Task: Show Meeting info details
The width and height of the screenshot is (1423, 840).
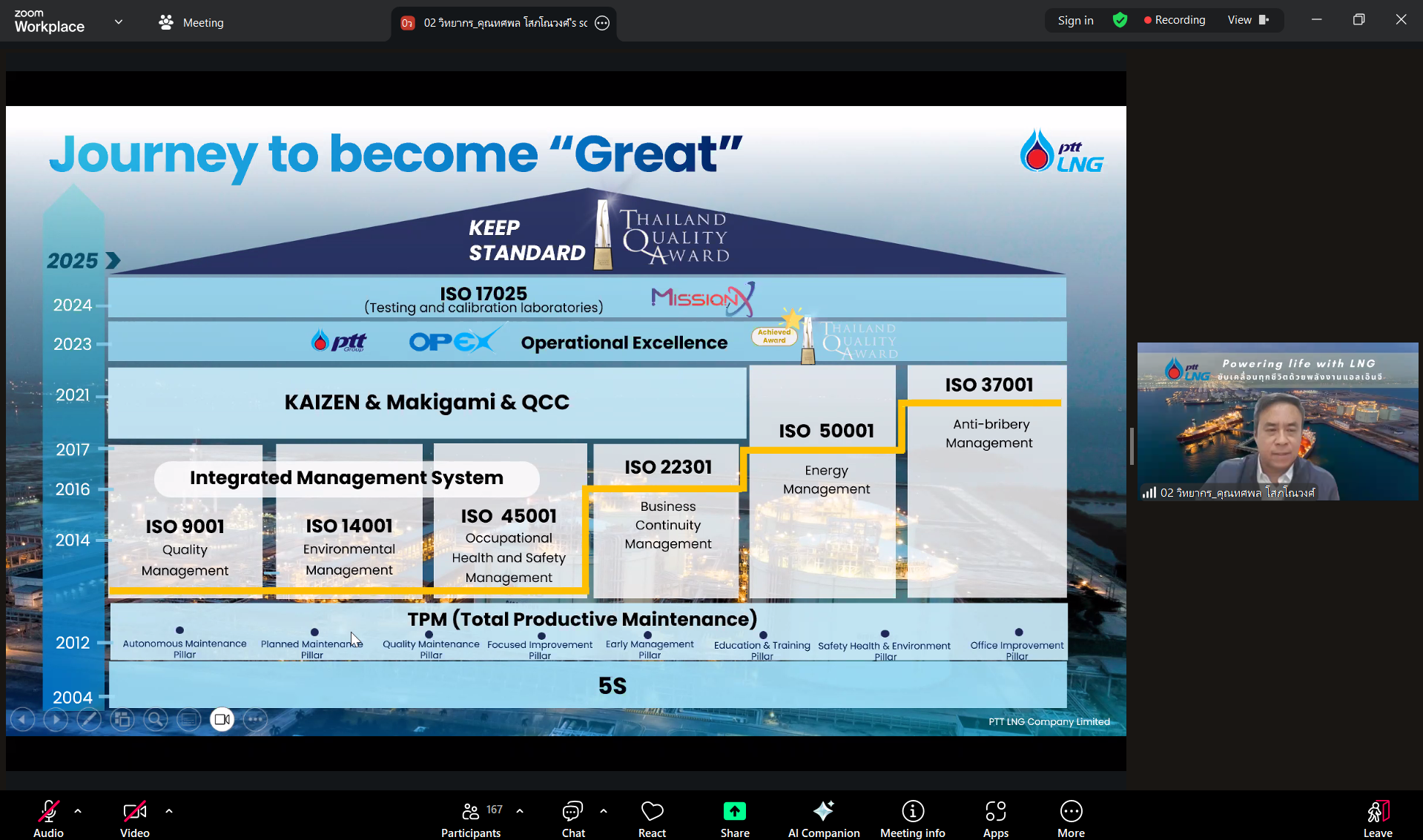Action: tap(912, 818)
